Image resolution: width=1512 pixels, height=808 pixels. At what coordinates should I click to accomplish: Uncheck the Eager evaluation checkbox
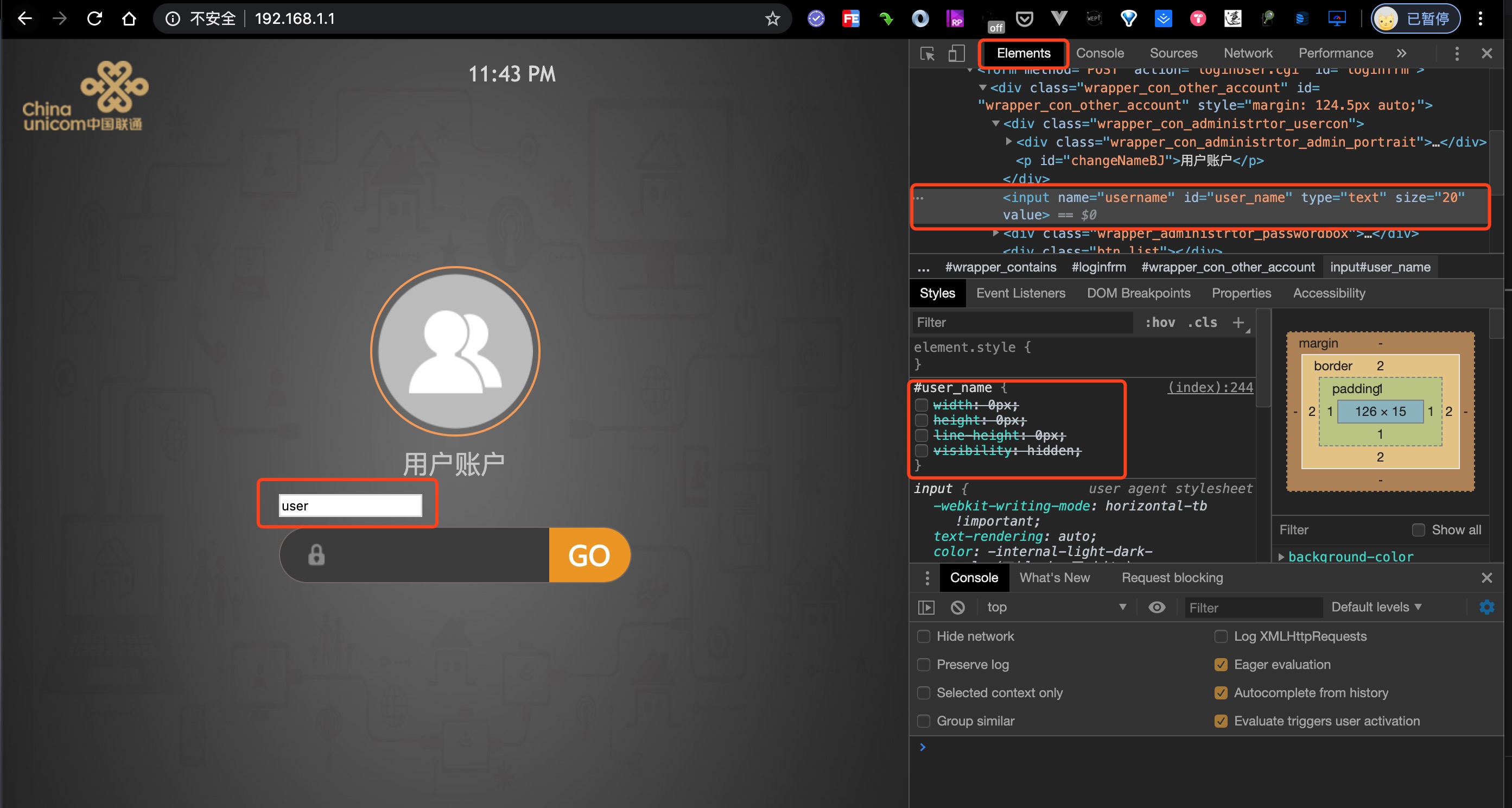point(1221,665)
